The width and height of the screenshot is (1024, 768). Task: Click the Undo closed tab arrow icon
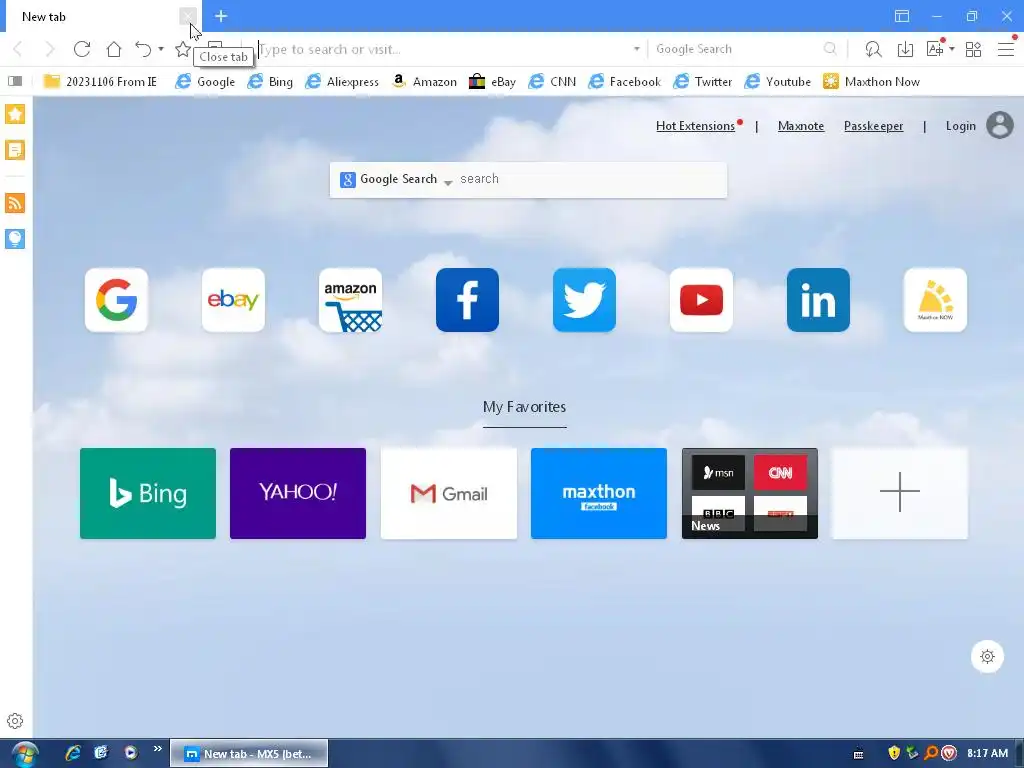143,49
